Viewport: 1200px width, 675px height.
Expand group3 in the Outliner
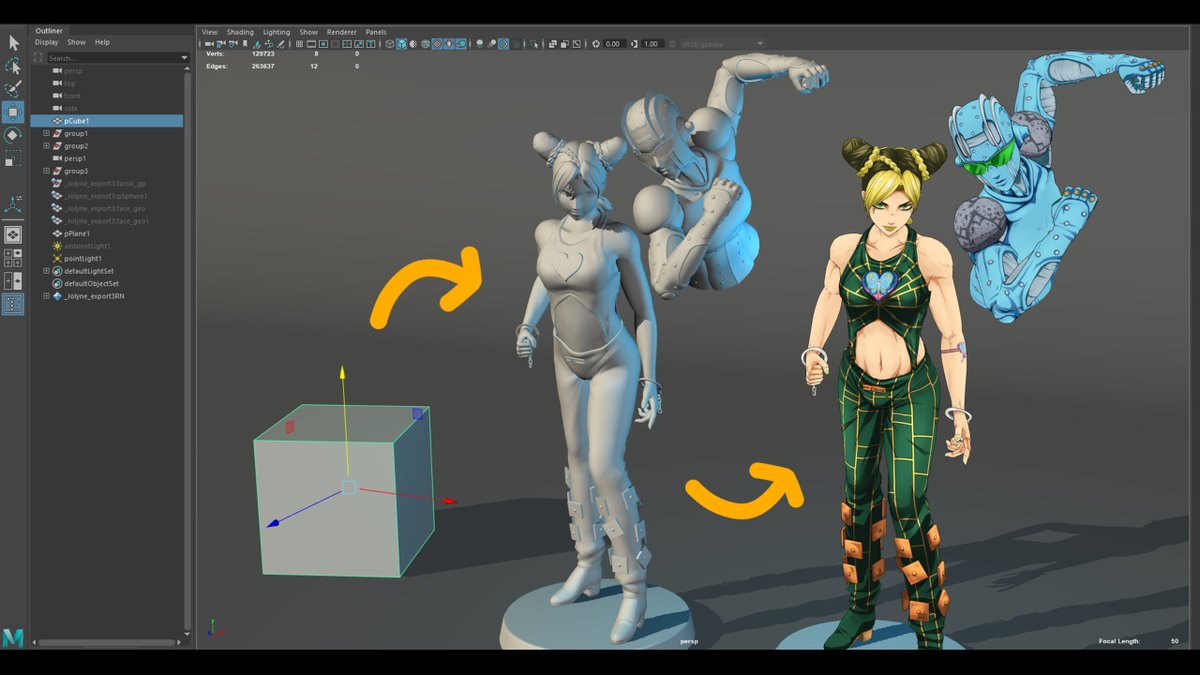[x=46, y=171]
